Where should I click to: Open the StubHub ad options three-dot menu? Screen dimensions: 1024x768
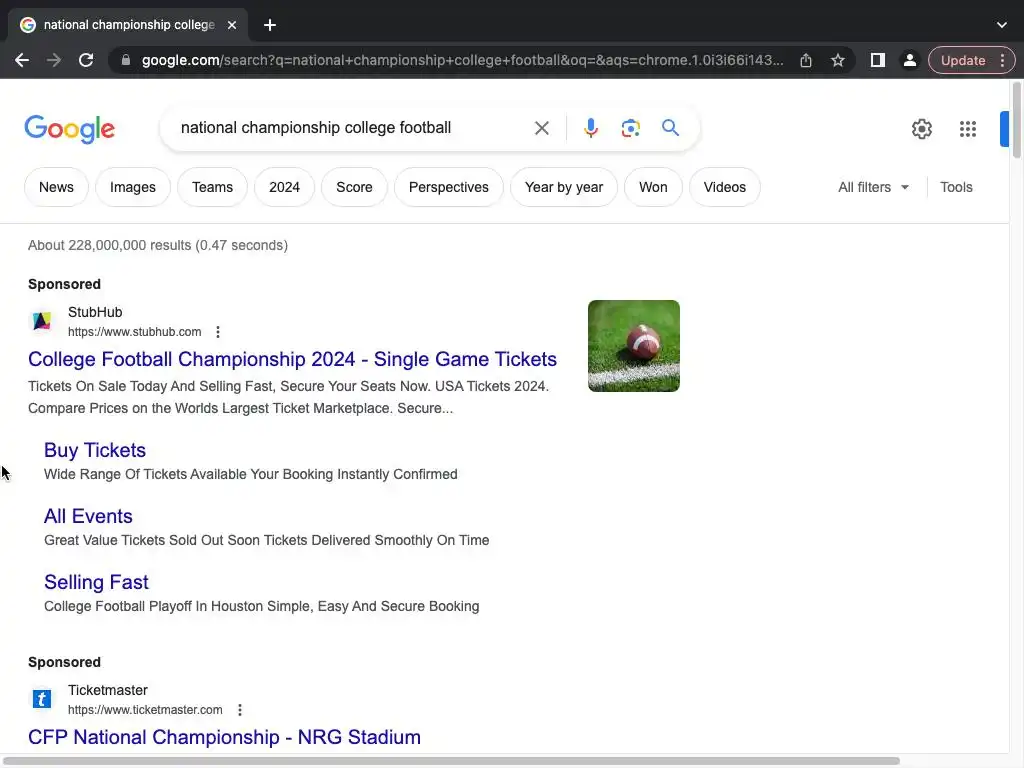click(x=218, y=332)
